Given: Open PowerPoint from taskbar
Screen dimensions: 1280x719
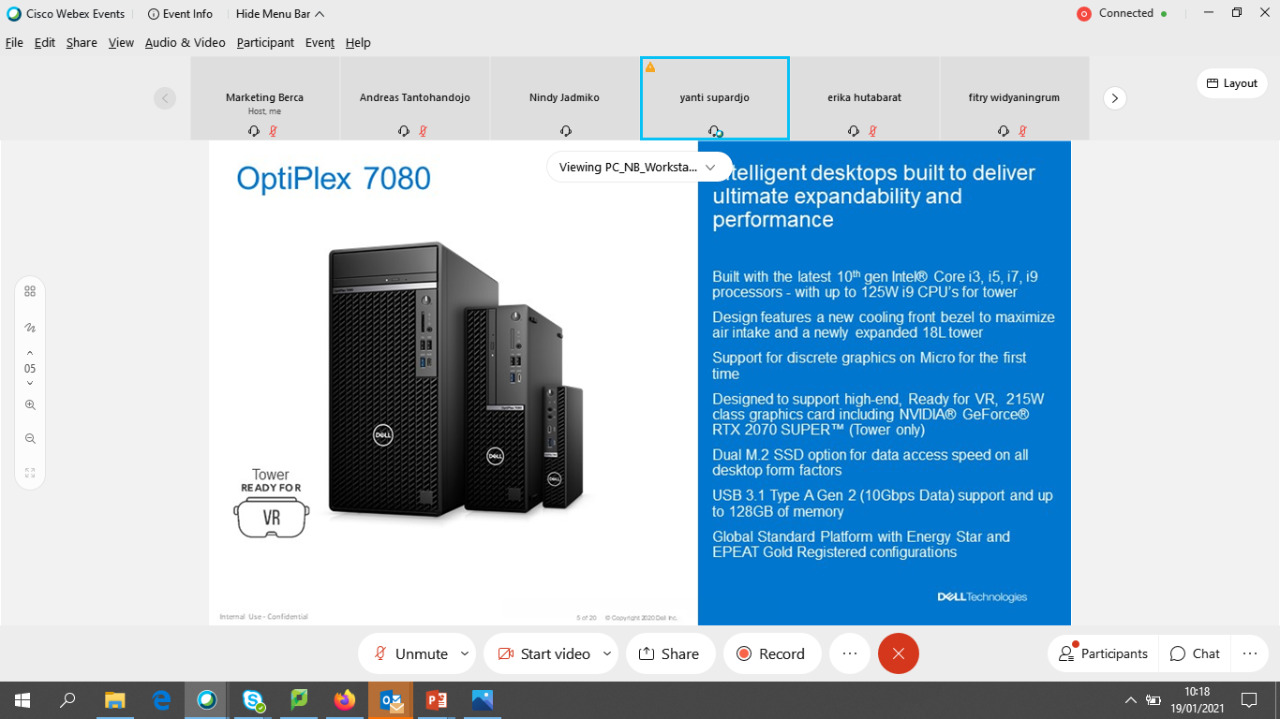Looking at the screenshot, I should 437,700.
